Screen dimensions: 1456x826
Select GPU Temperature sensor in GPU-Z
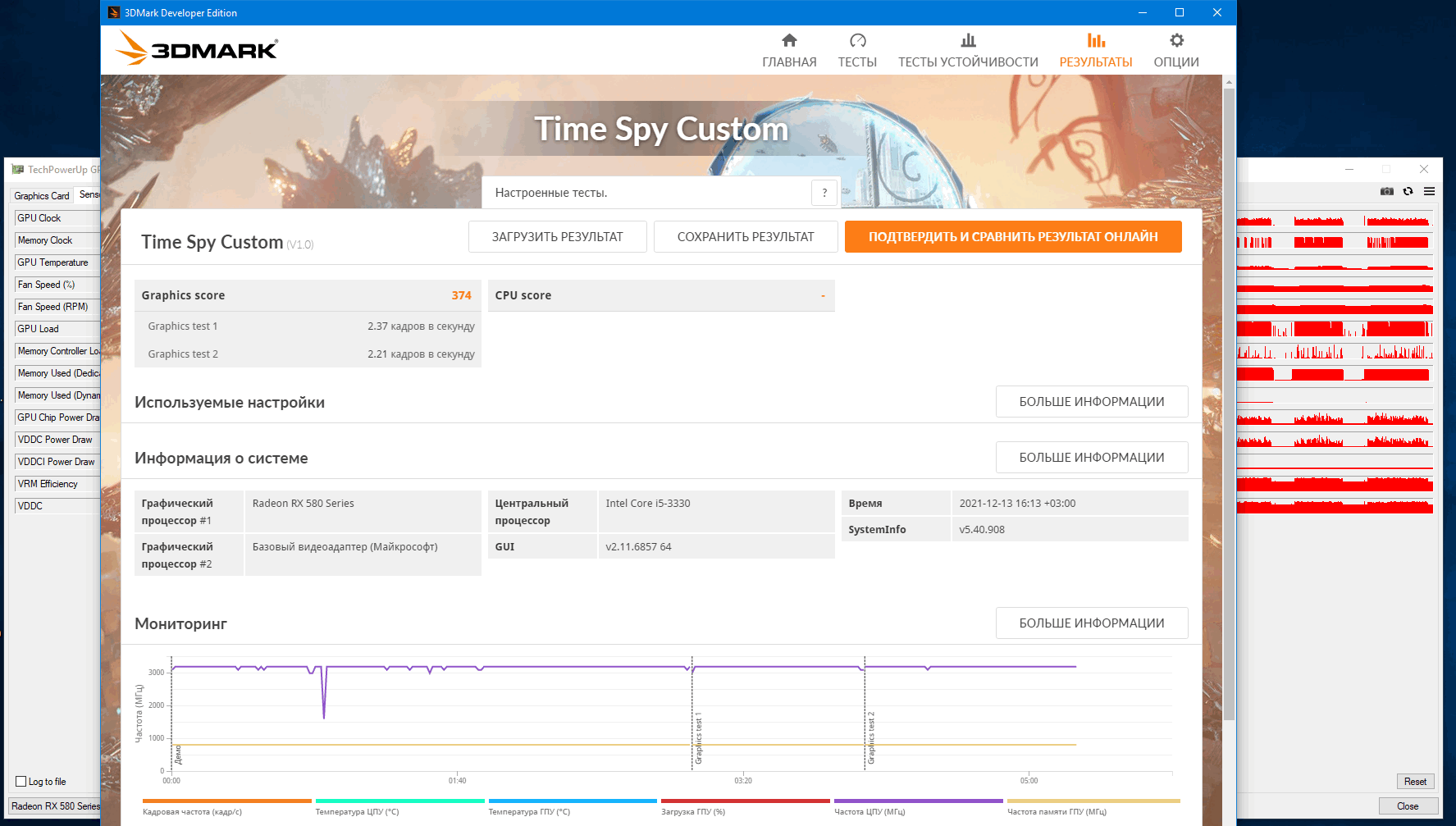point(57,262)
